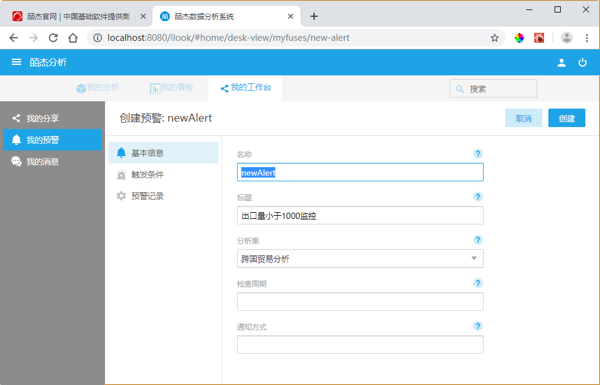Open 我的分享 in sidebar
Viewport: 600px width, 385px height.
coord(52,118)
